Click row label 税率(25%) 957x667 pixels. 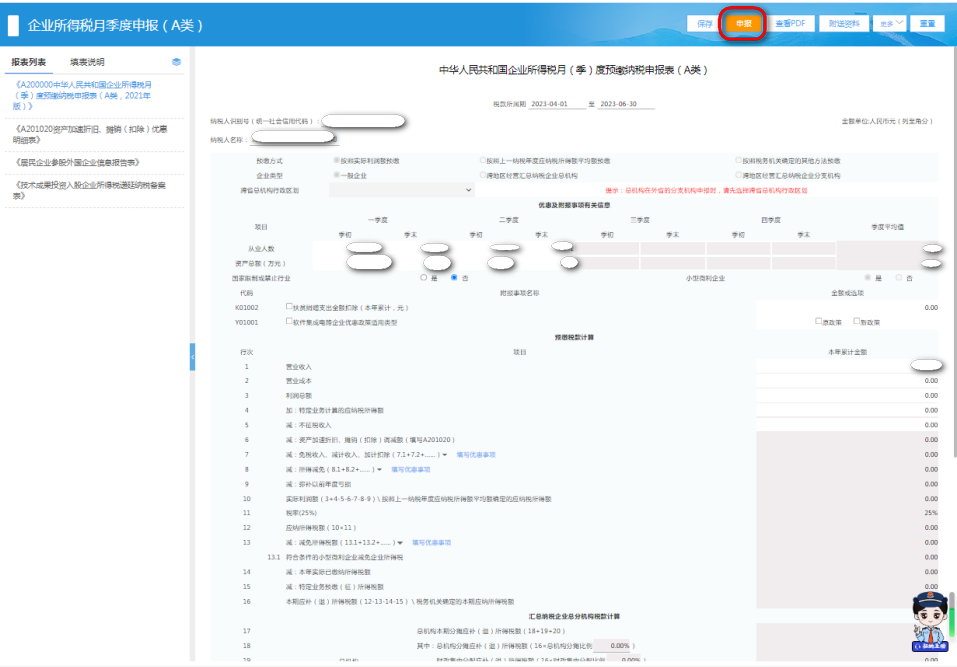tap(301, 513)
